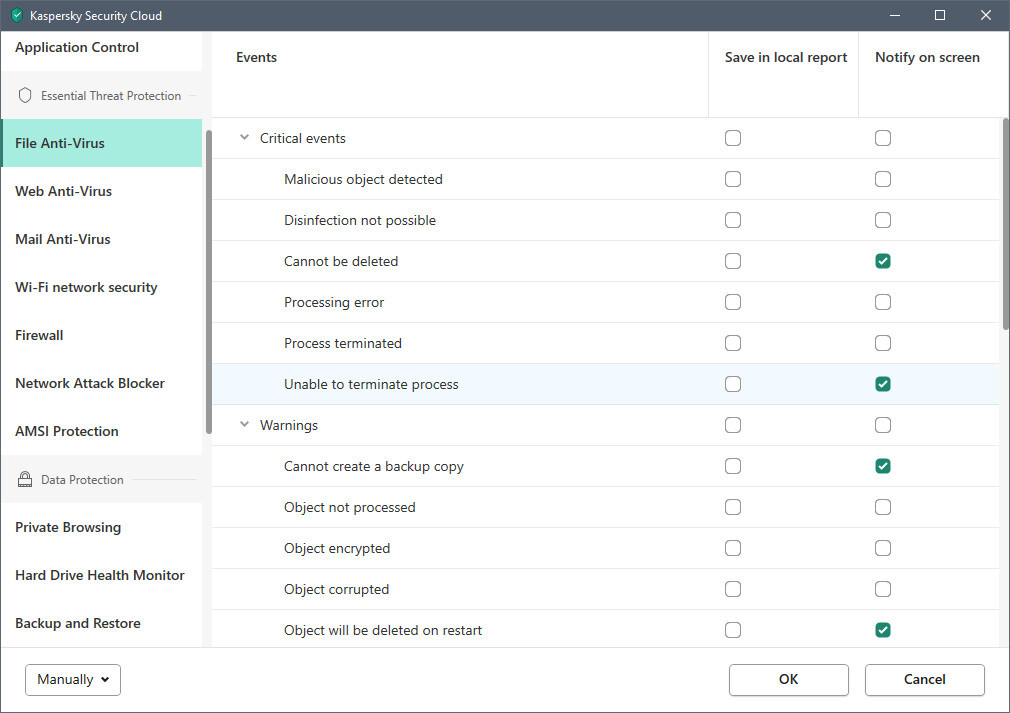Enable local report for Cannot create backup copy
This screenshot has height=713, width=1010.
coord(733,466)
